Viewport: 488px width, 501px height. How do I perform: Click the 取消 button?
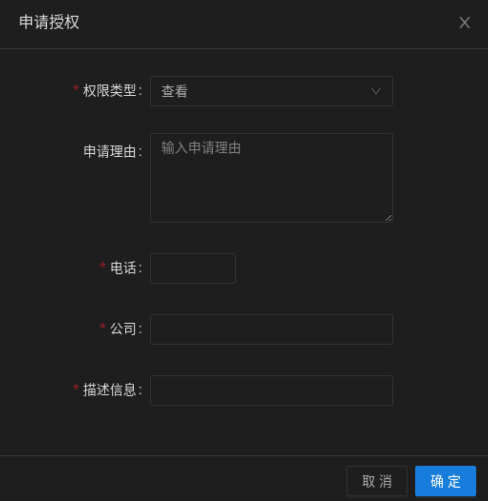click(x=377, y=481)
